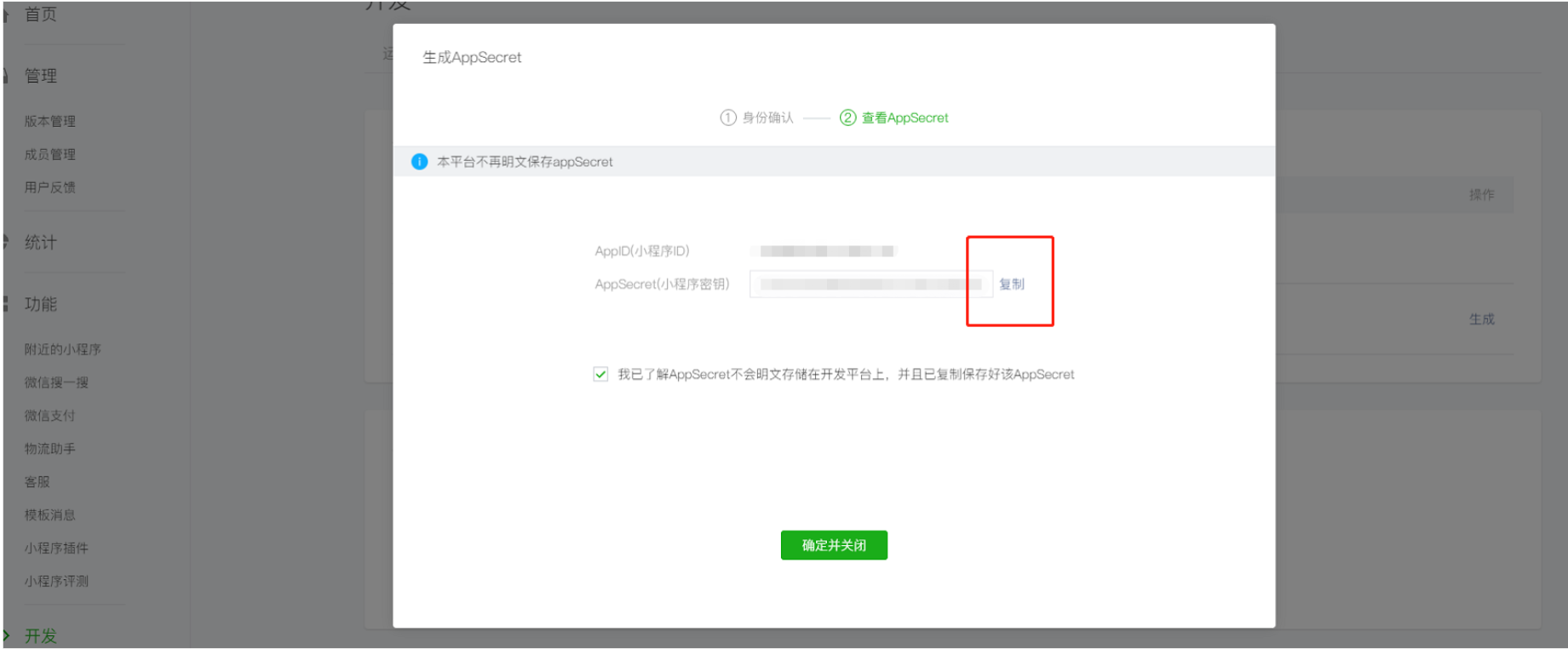Click the 生成AppSecret dialog title
Screen dimensions: 1568x649
472,57
